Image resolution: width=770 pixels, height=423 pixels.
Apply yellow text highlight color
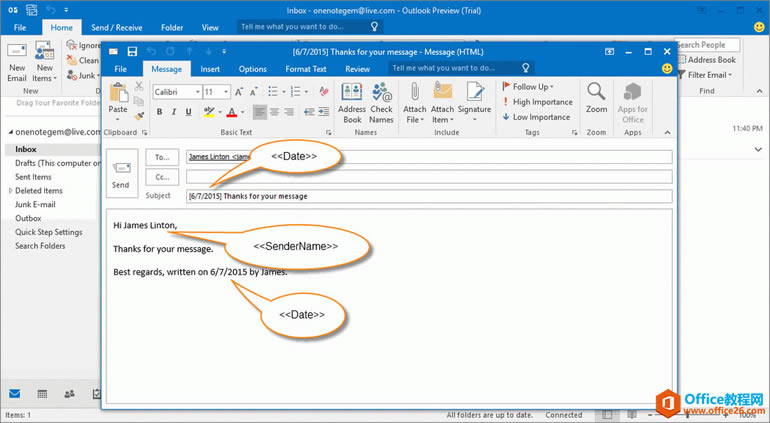pyautogui.click(x=209, y=112)
